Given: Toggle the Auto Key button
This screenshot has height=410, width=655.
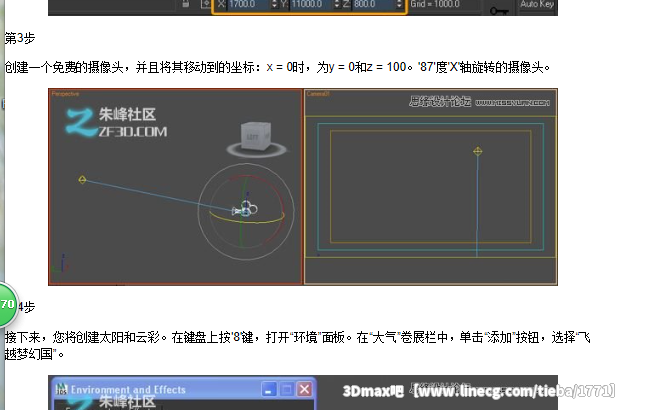Looking at the screenshot, I should pyautogui.click(x=537, y=5).
